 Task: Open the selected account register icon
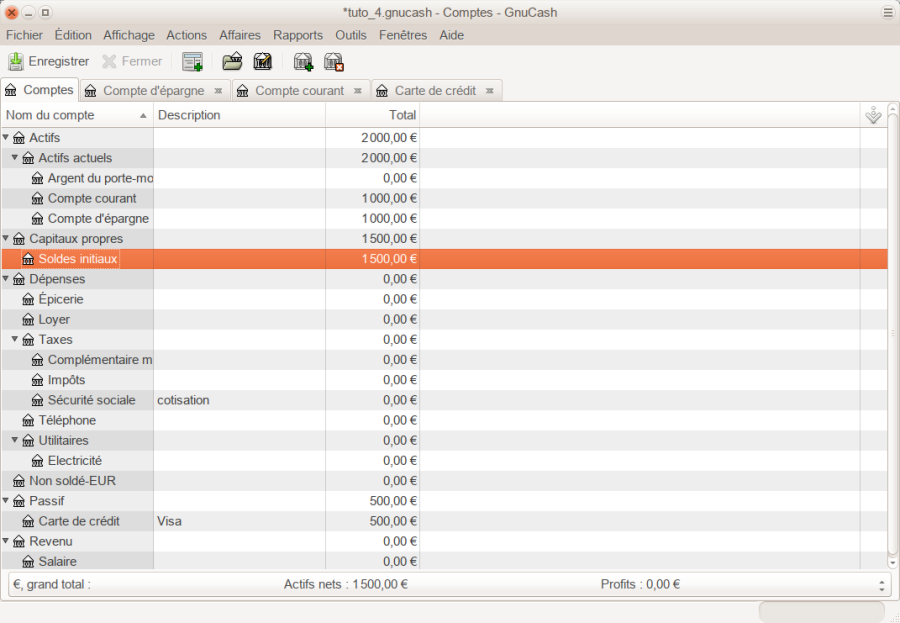point(232,62)
